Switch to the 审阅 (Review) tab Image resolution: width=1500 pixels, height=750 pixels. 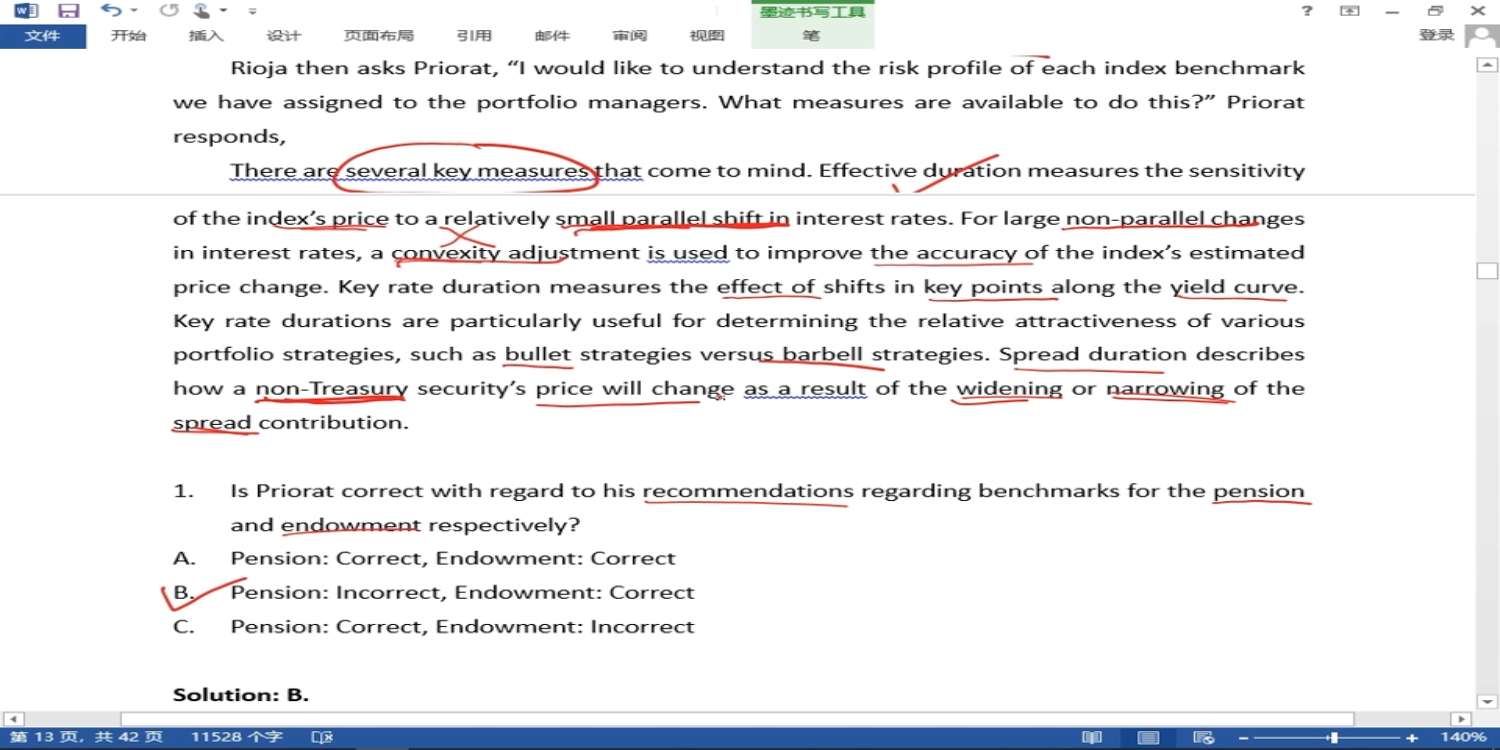[630, 36]
